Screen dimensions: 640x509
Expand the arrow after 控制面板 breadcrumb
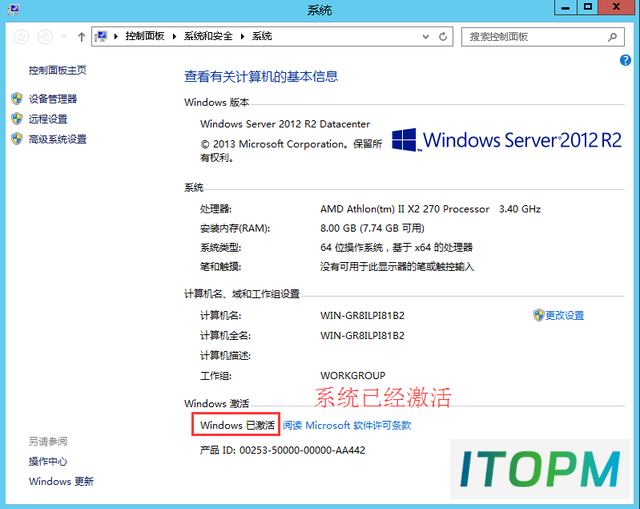click(x=174, y=36)
